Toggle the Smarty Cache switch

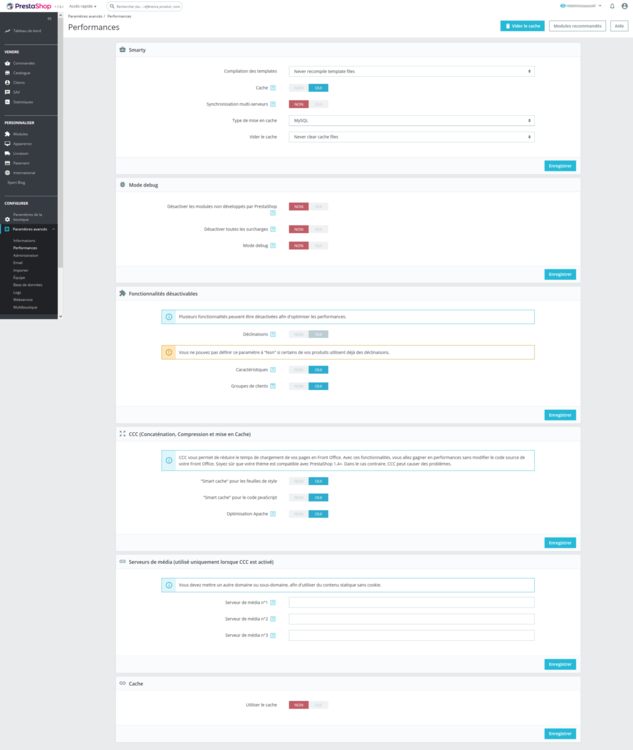(x=309, y=88)
